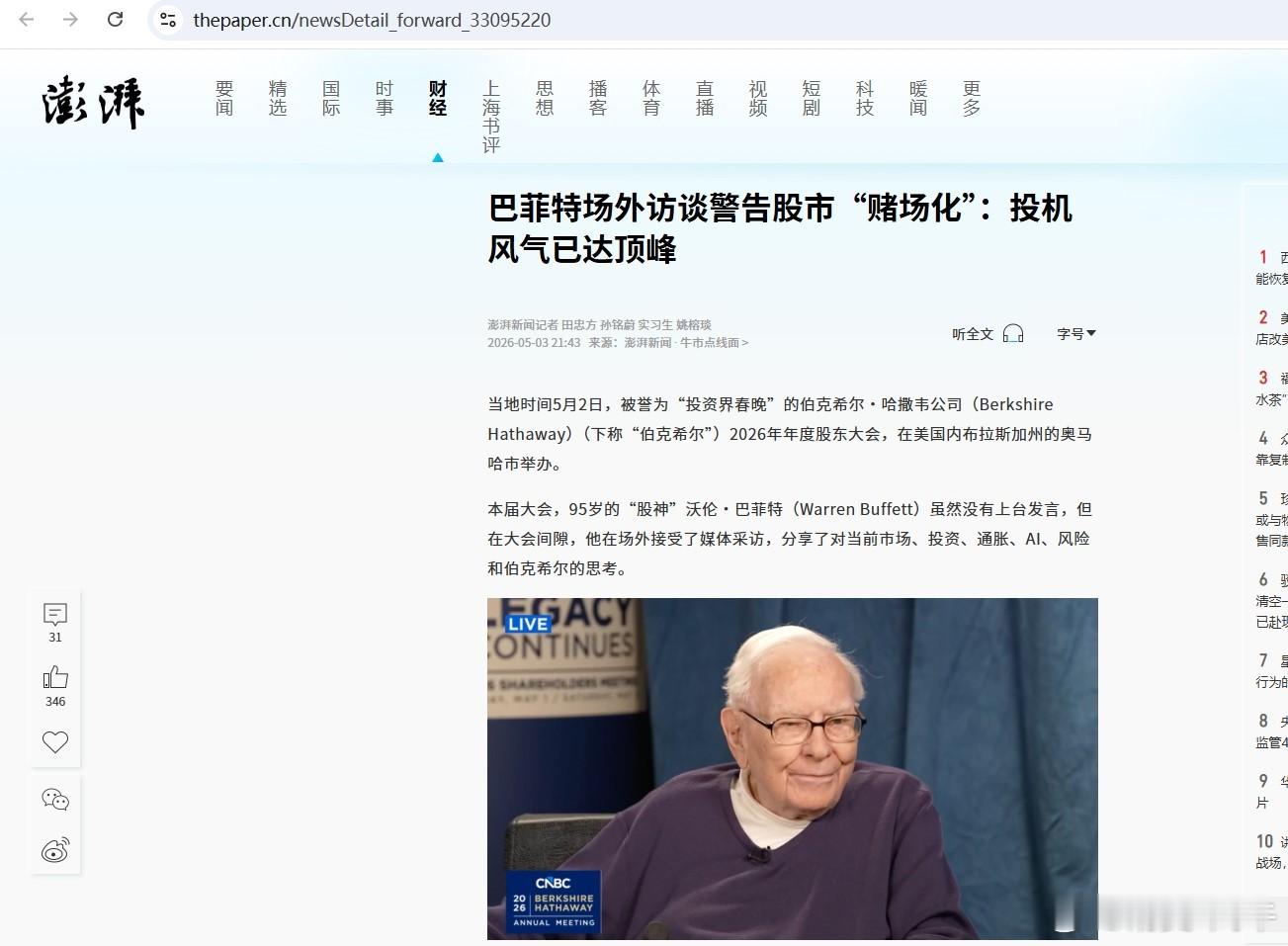Click the comment count 31
1288x946 pixels.
55,638
